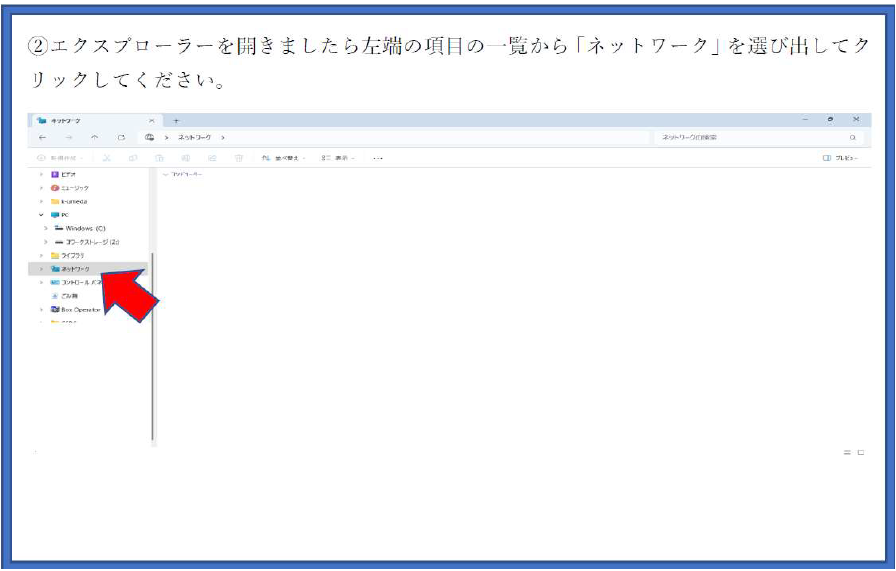Screen dimensions: 896x571
Task: Open the 新規作成 dropdown
Action: (60, 158)
